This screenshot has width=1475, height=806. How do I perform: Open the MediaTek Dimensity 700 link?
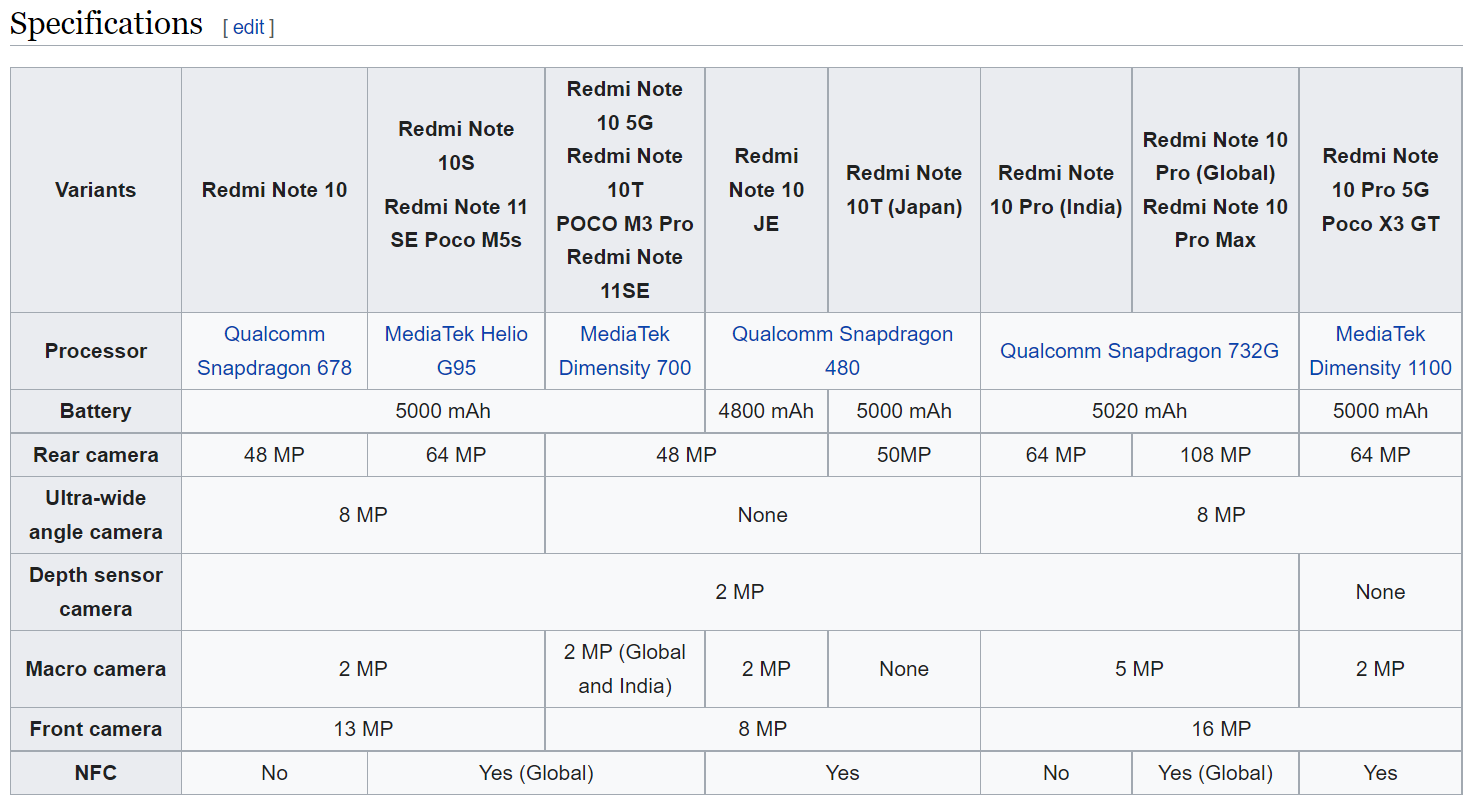624,351
